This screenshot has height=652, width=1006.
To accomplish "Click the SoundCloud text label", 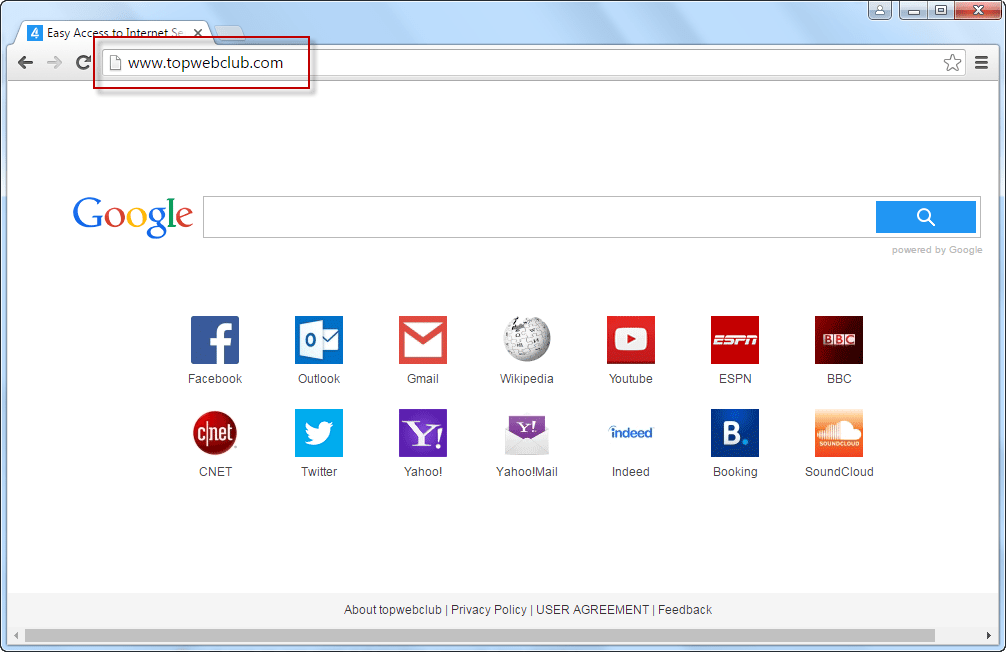I will point(839,472).
